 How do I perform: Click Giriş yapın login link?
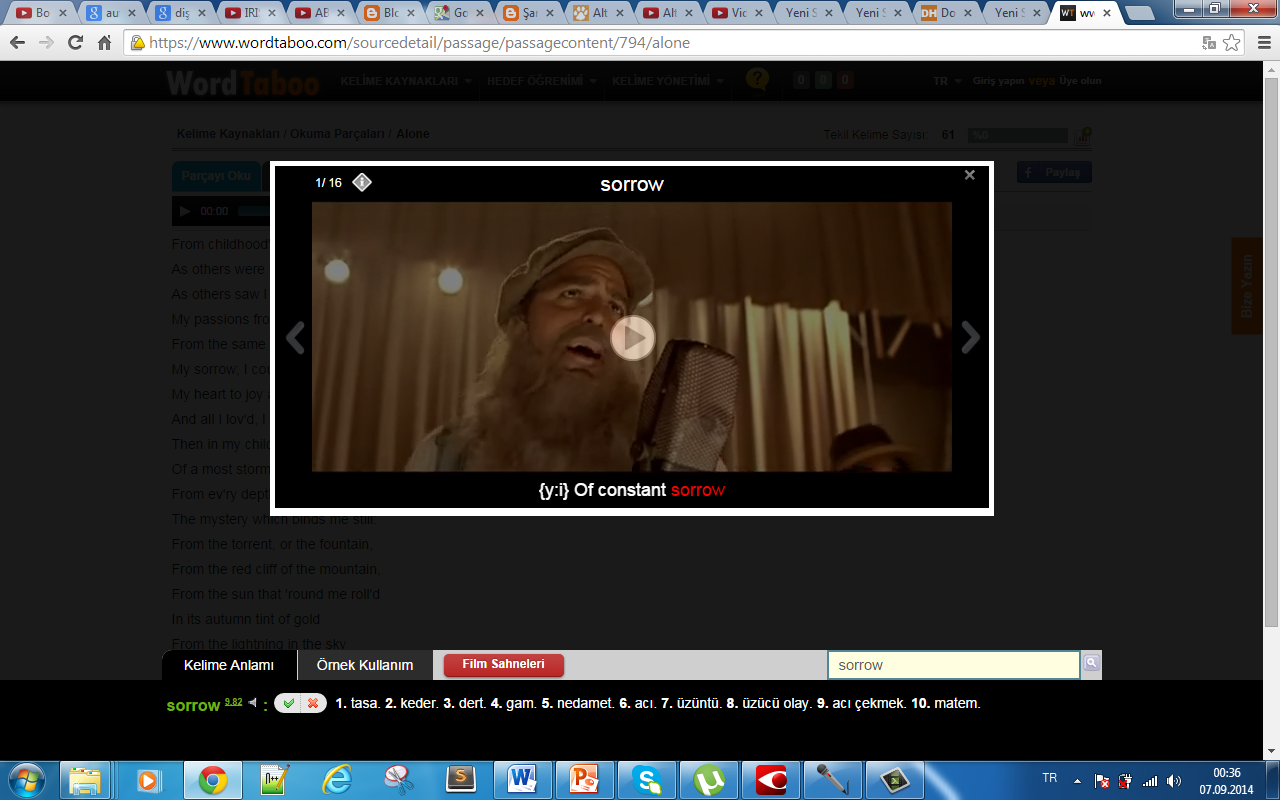(998, 81)
